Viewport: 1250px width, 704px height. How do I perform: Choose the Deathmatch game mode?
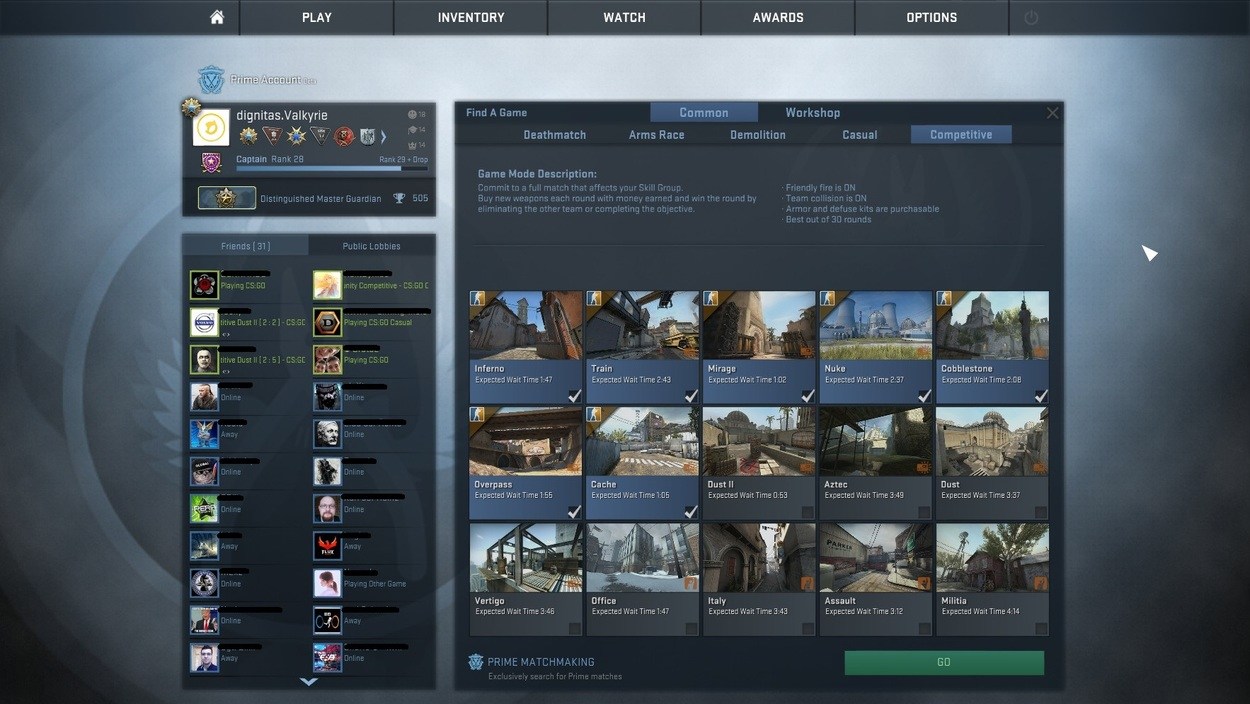pos(555,135)
